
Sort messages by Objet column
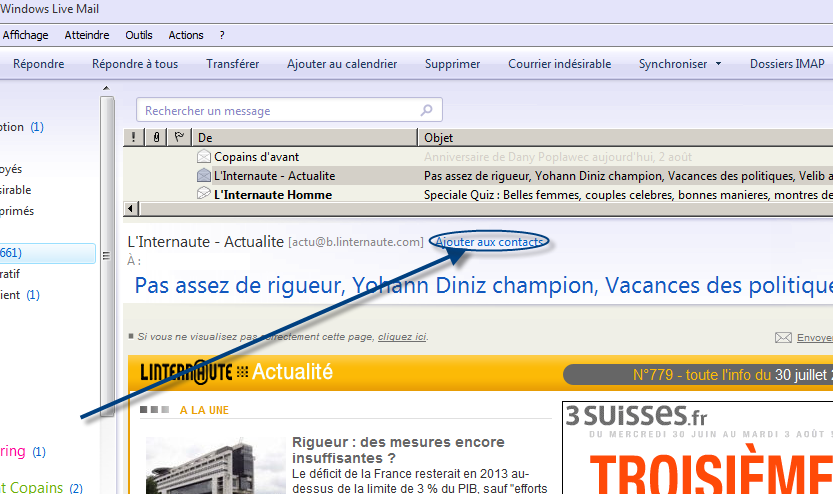tap(626, 138)
